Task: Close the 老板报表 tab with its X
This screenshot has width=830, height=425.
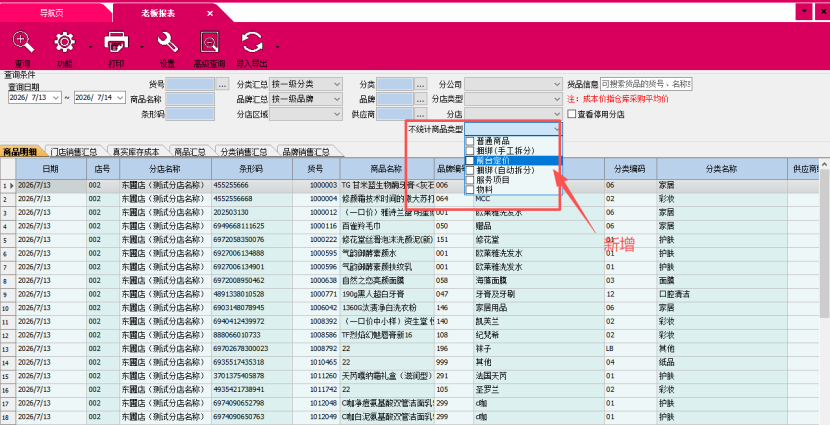Action: 210,14
